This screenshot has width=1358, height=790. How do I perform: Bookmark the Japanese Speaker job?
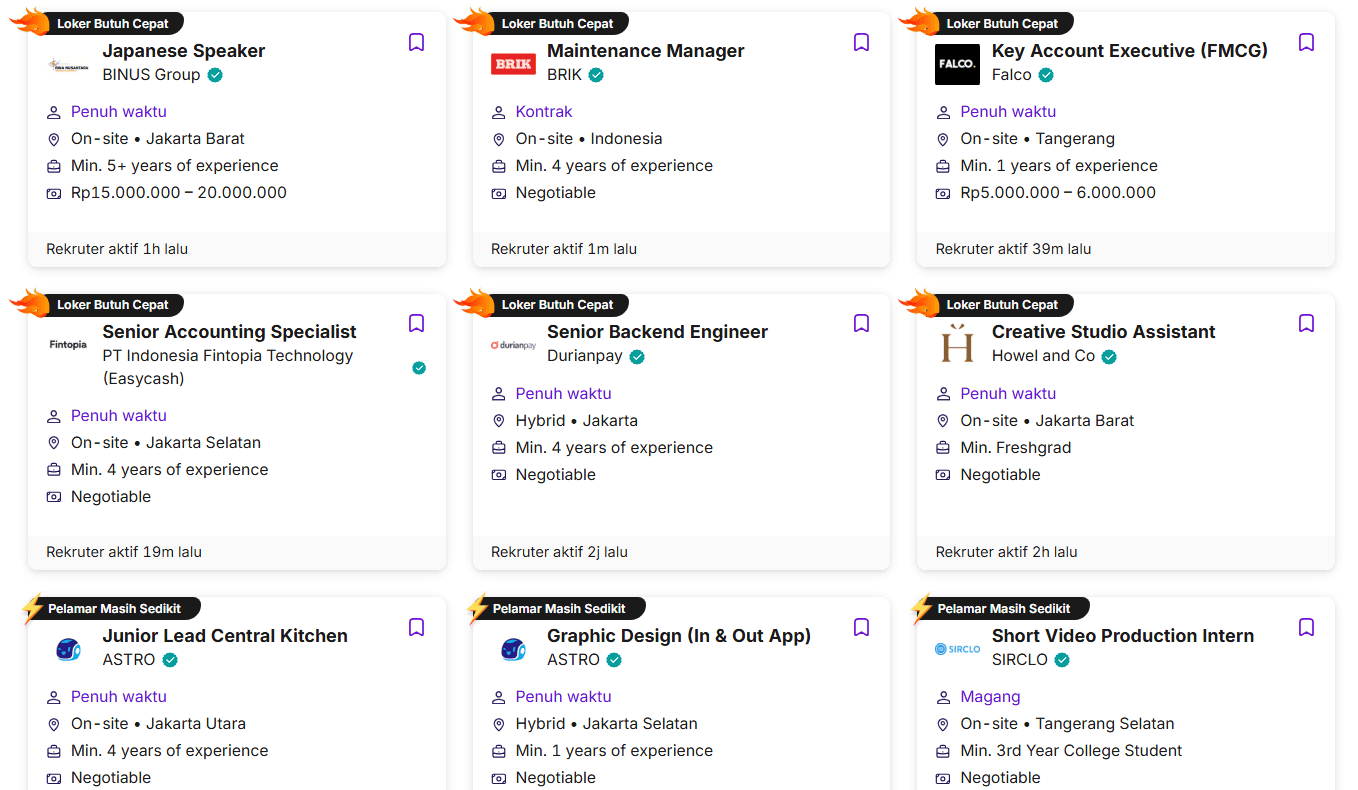417,42
